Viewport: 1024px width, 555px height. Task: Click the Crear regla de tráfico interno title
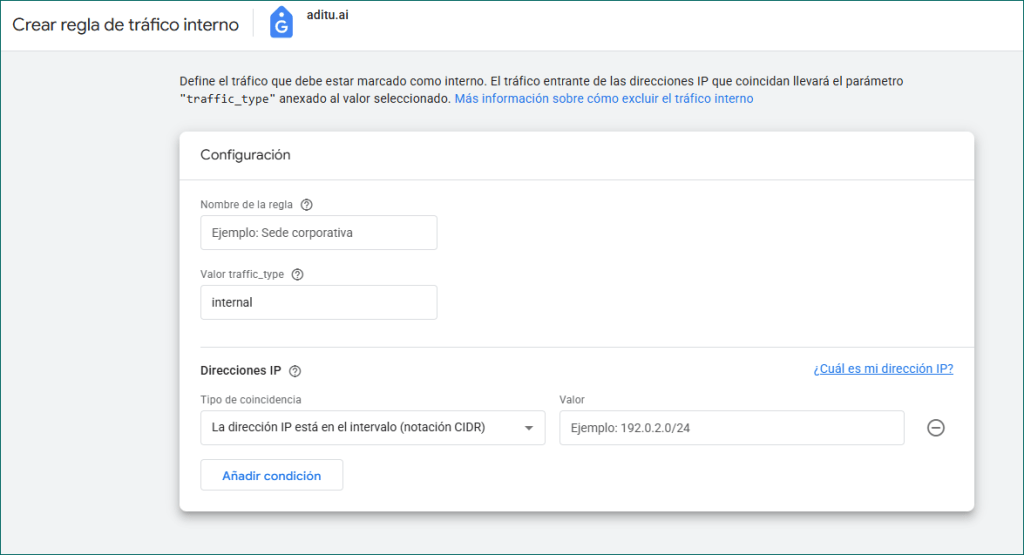(x=126, y=25)
